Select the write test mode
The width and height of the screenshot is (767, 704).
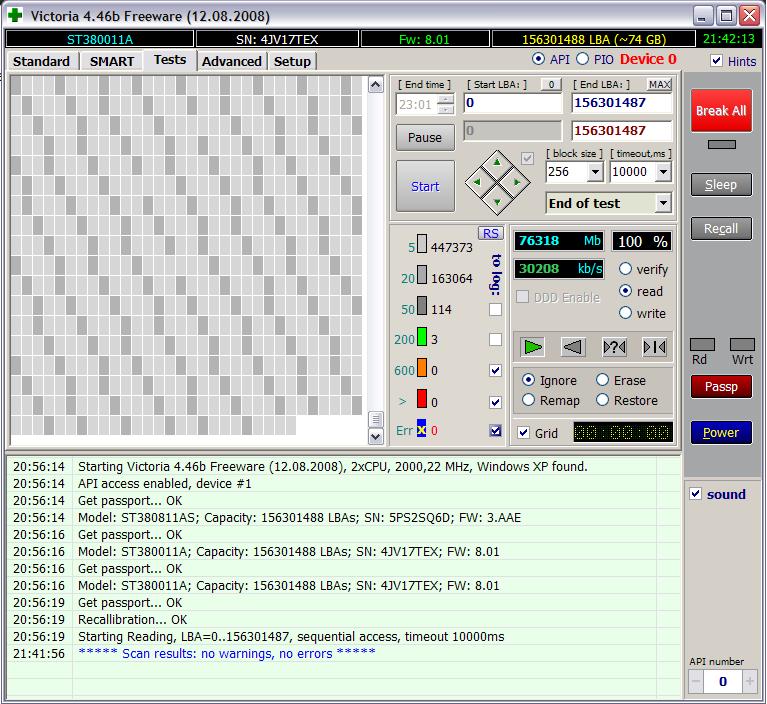625,313
